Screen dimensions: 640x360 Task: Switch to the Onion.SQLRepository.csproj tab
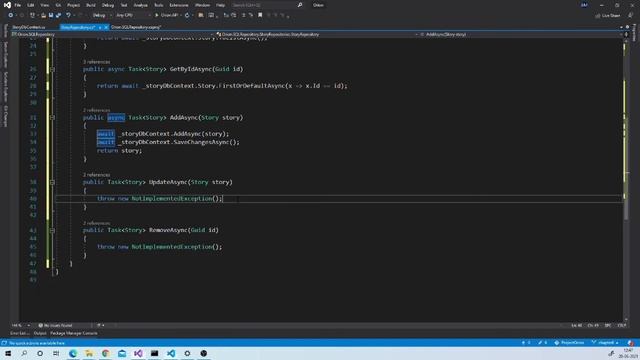pos(136,27)
